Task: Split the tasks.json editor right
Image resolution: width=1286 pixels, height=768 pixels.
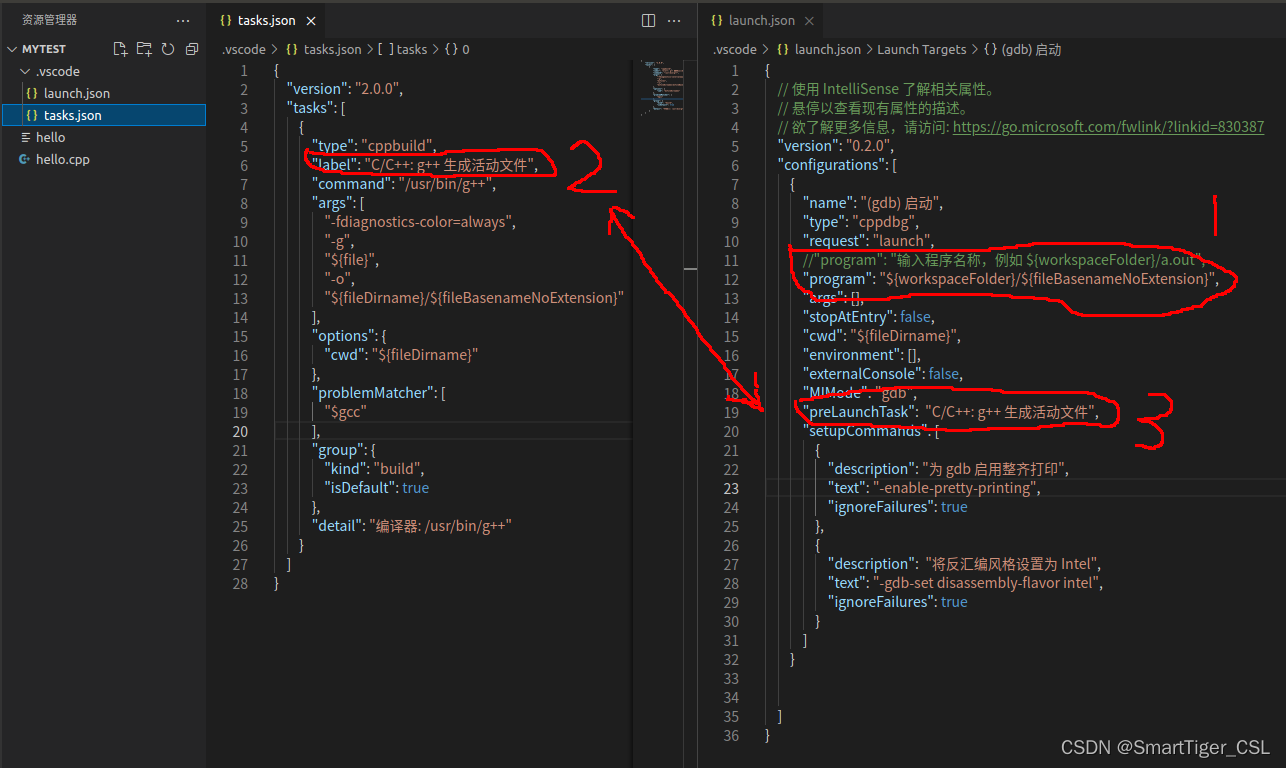Action: (x=648, y=20)
